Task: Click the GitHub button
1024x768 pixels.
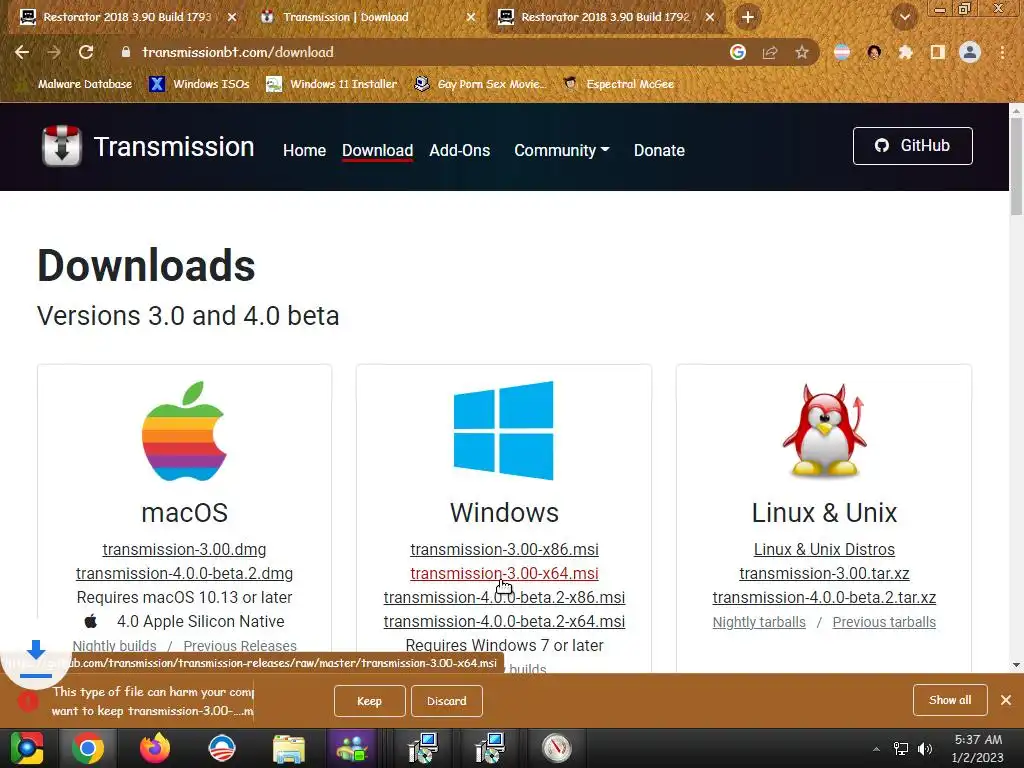Action: pyautogui.click(x=912, y=146)
